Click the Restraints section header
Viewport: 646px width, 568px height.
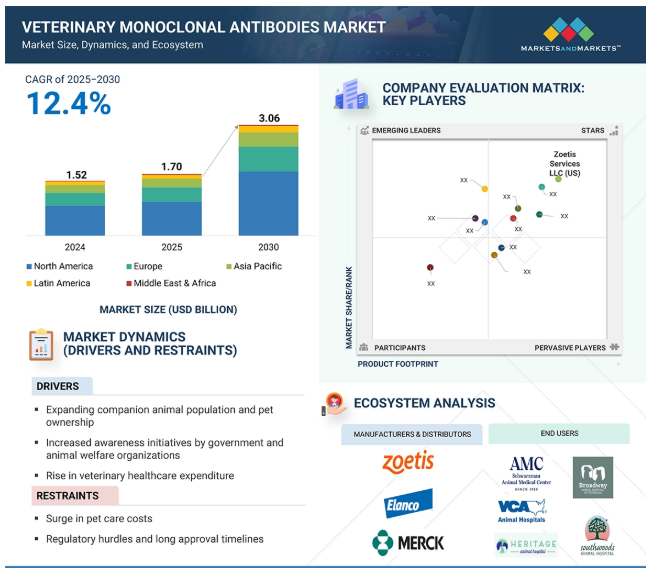click(70, 495)
